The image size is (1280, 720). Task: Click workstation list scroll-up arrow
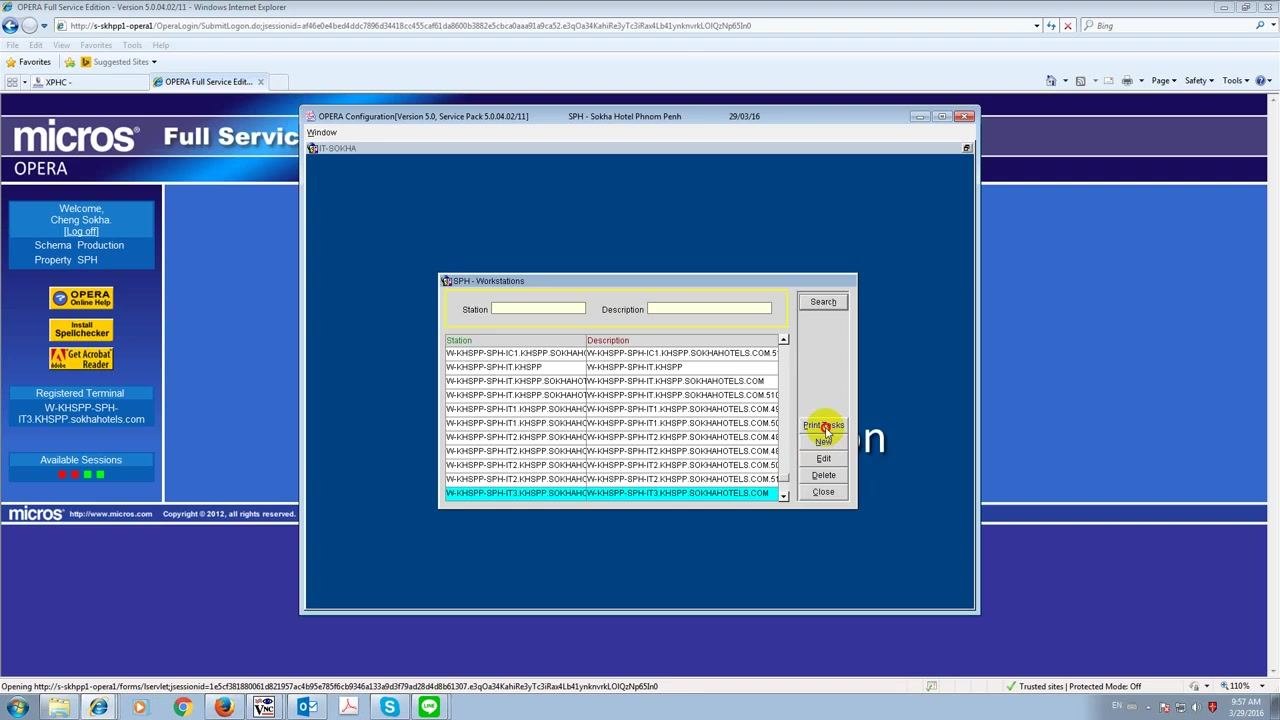(x=784, y=341)
